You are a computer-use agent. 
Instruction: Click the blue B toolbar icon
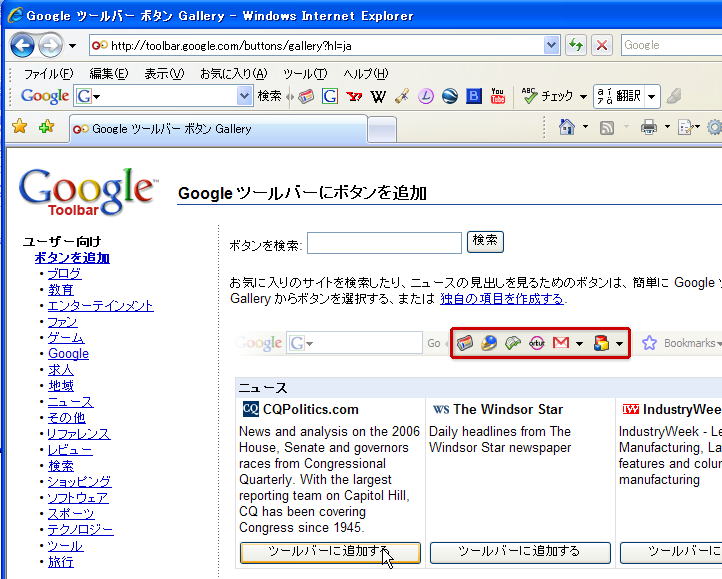pyautogui.click(x=474, y=96)
